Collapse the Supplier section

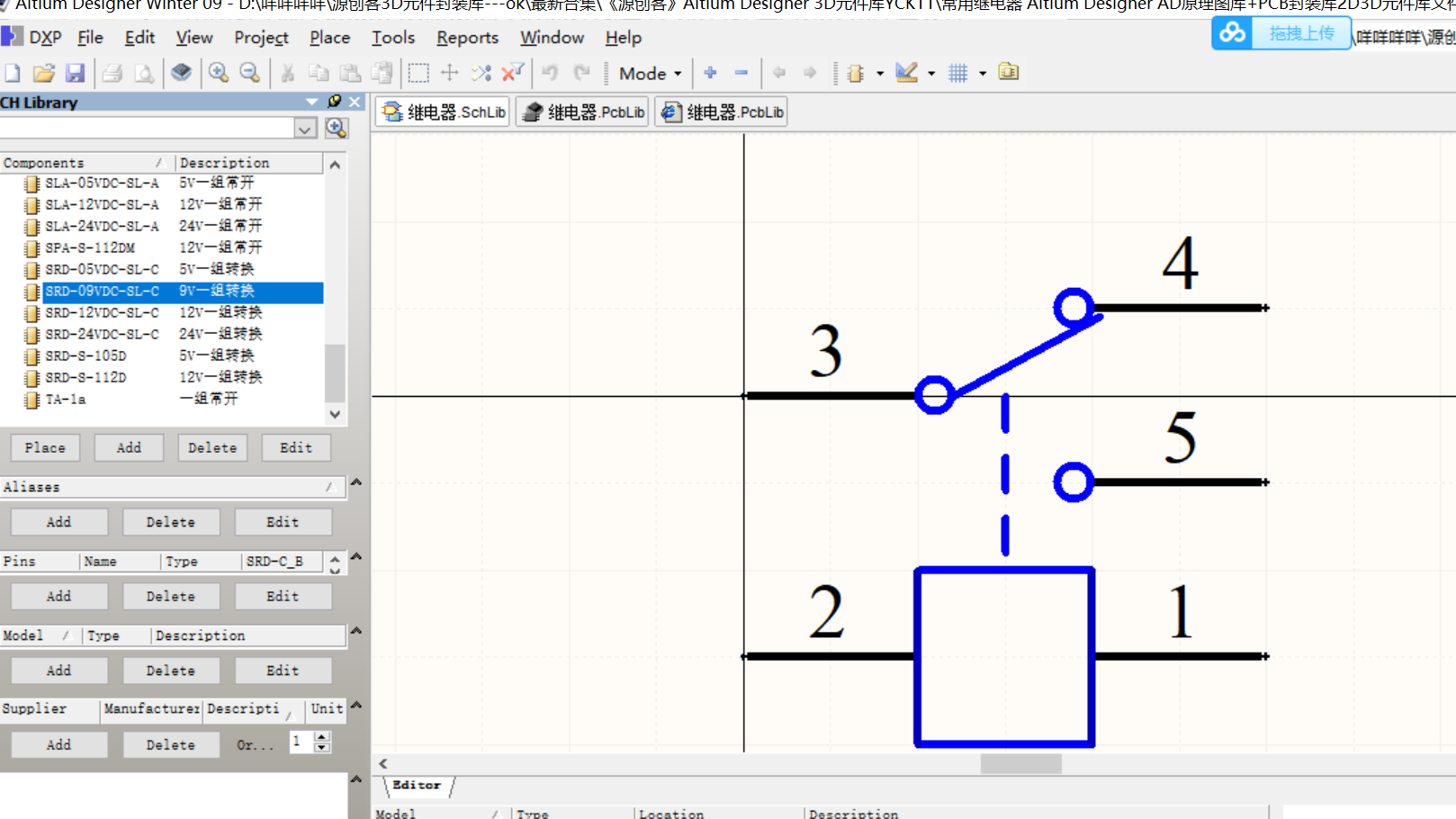(356, 705)
